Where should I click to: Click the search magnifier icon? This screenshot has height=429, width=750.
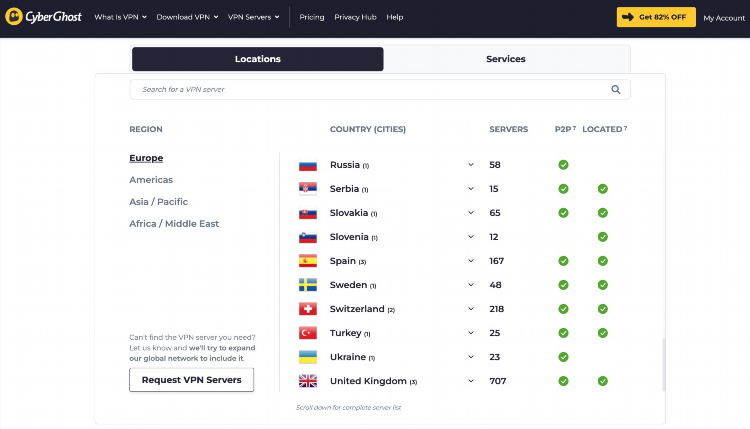click(616, 89)
